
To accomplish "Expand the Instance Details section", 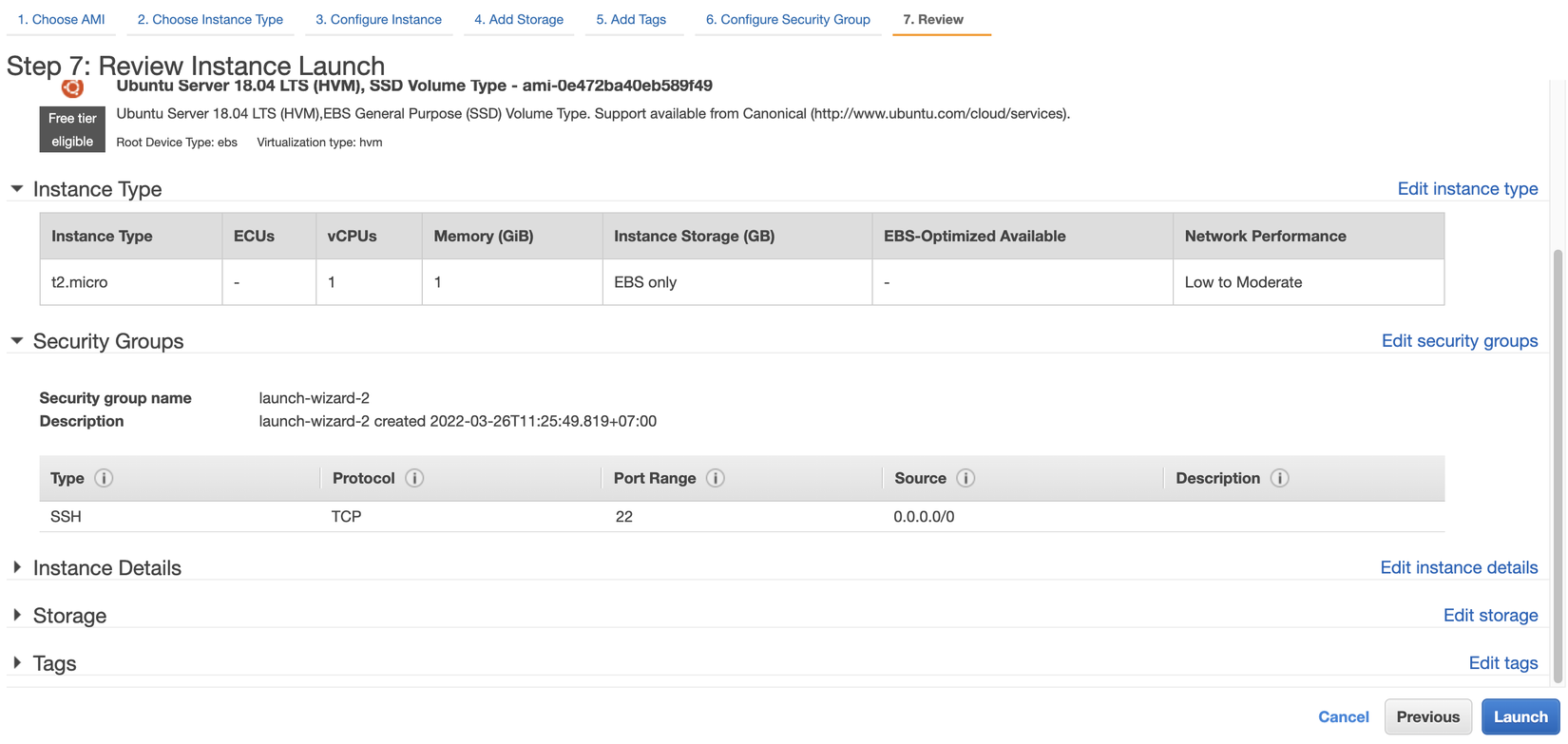I will (17, 567).
